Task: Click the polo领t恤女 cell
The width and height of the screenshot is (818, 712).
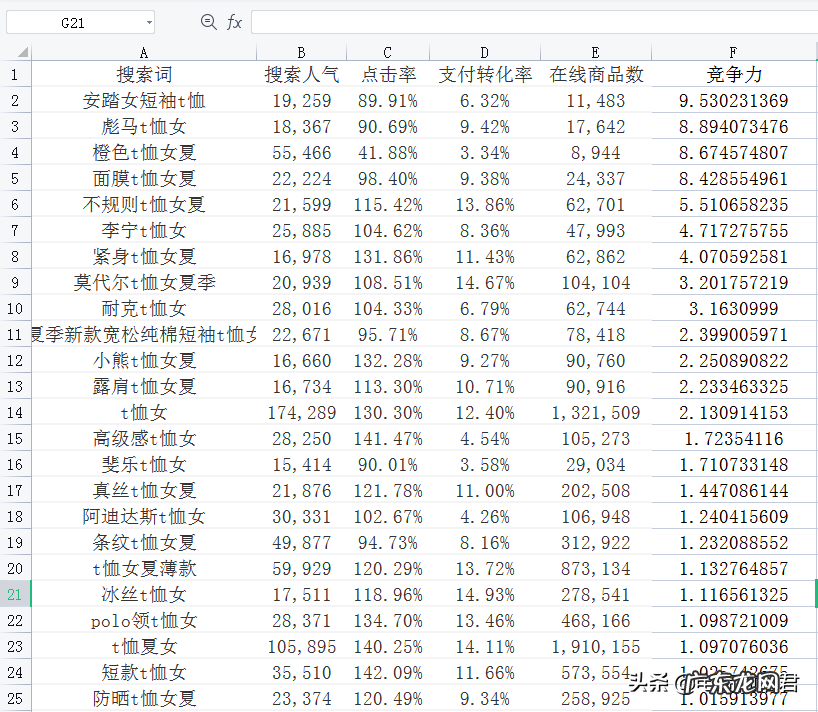Action: pyautogui.click(x=143, y=620)
